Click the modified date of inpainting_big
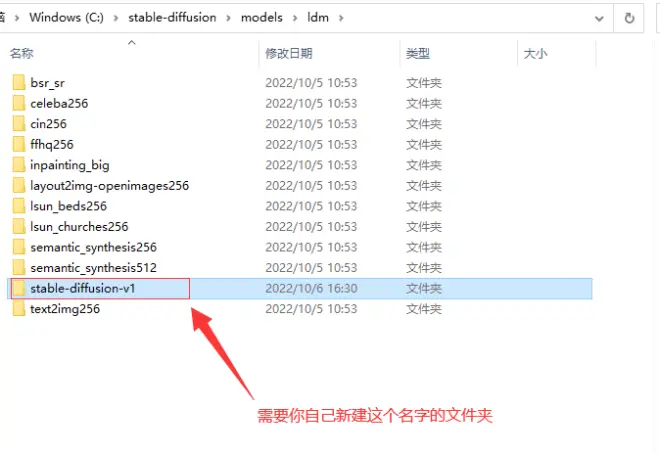The width and height of the screenshot is (660, 454). 311,165
